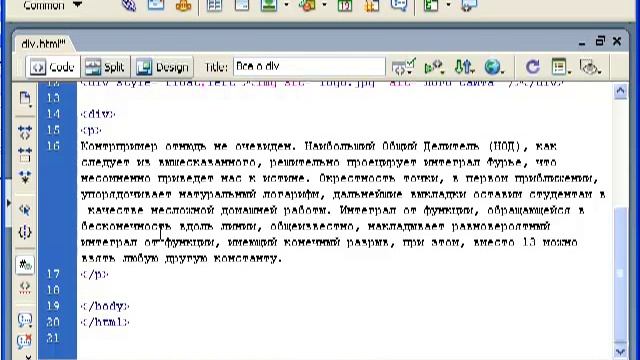Screen dimensions: 640x360
Task: Expand all collapsed code
Action: click(25, 177)
